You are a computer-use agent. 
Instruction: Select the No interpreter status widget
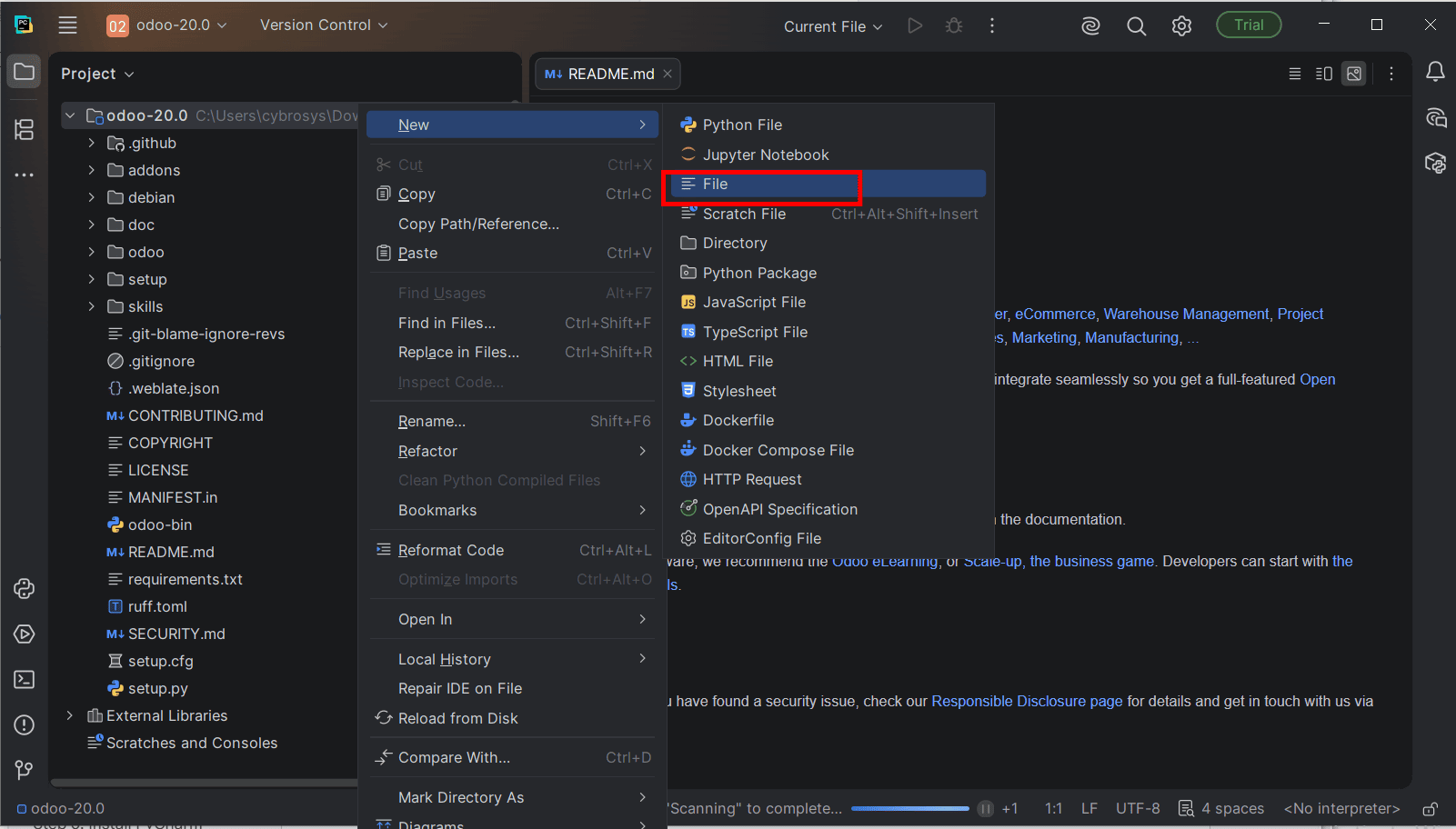tap(1341, 808)
